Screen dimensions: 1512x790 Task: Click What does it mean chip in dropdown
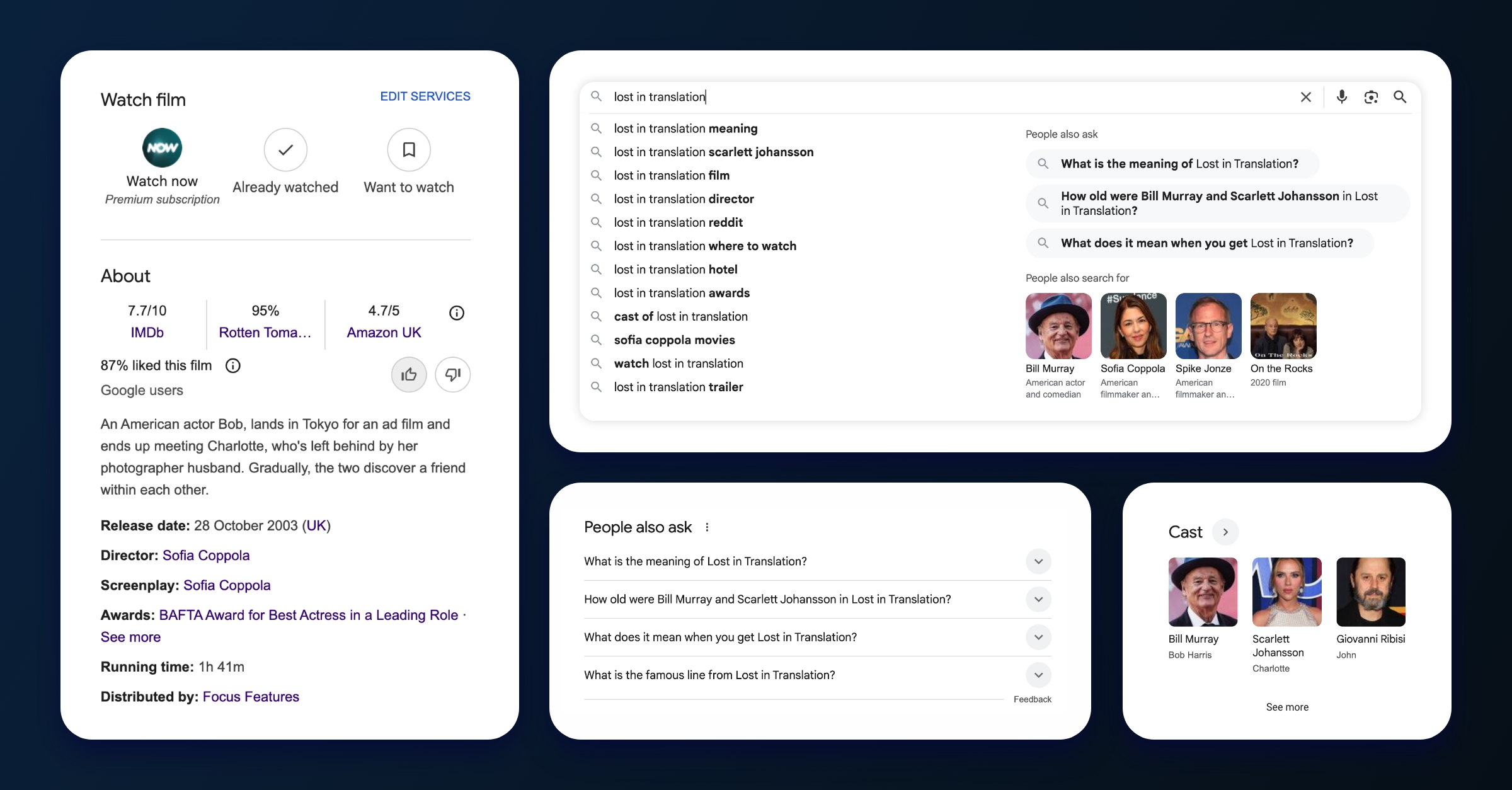[x=1200, y=243]
